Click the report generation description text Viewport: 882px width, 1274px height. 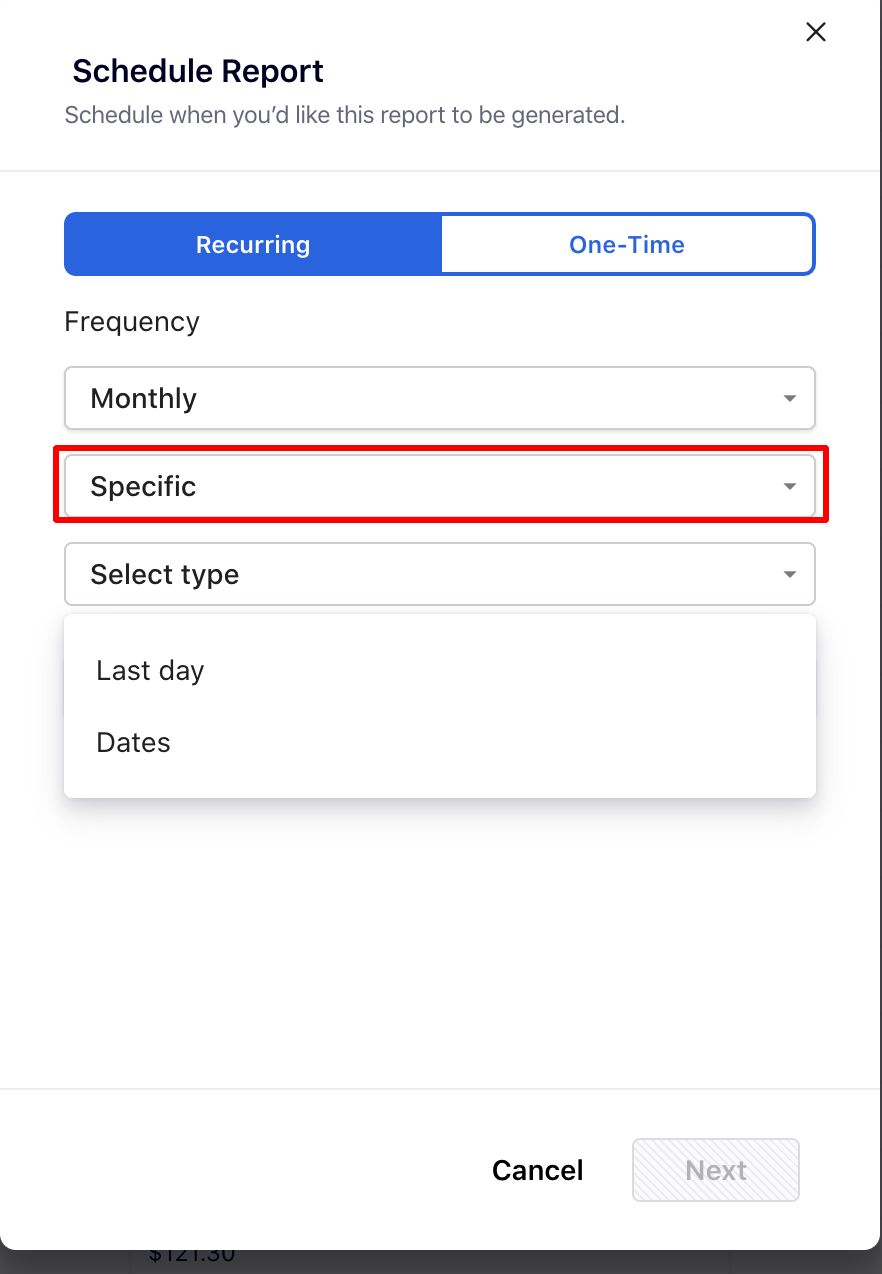point(345,115)
